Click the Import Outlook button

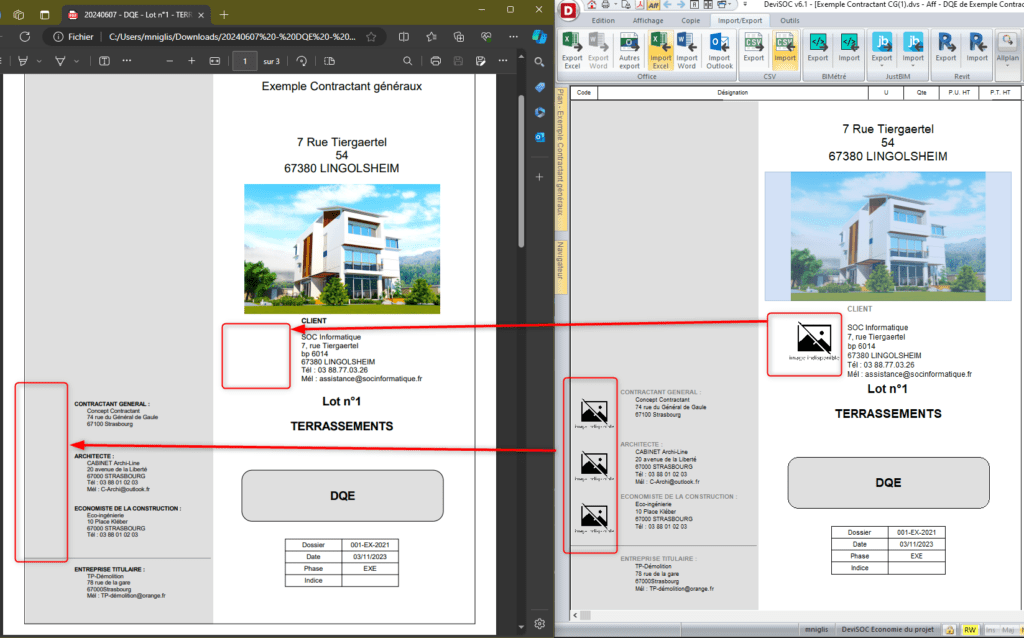[x=719, y=50]
